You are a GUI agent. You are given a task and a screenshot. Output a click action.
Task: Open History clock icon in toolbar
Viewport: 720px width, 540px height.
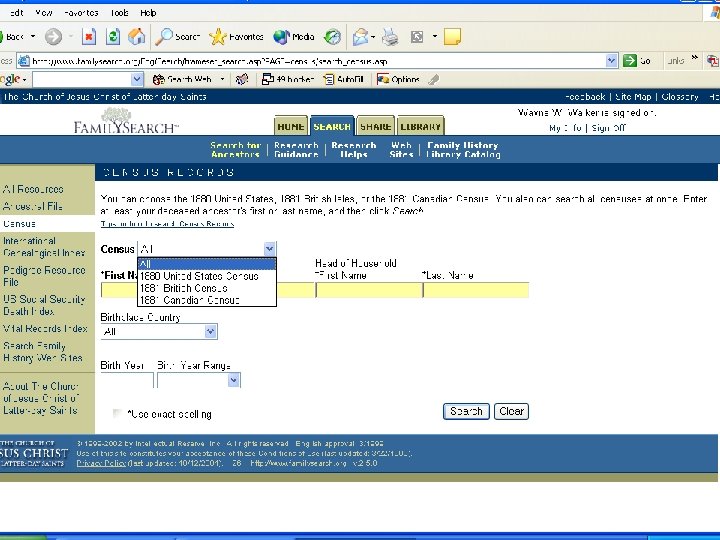[332, 37]
